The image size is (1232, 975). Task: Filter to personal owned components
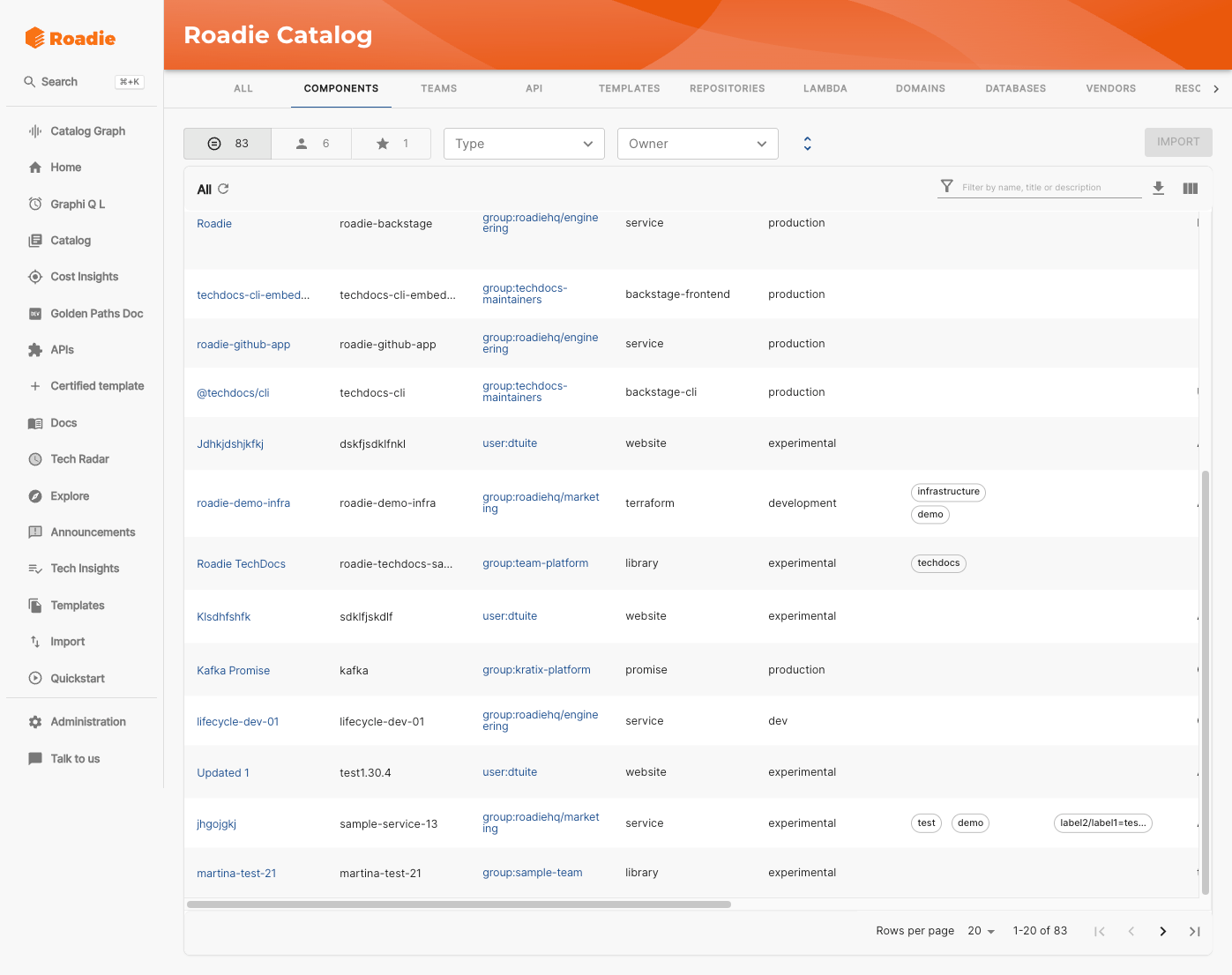310,143
